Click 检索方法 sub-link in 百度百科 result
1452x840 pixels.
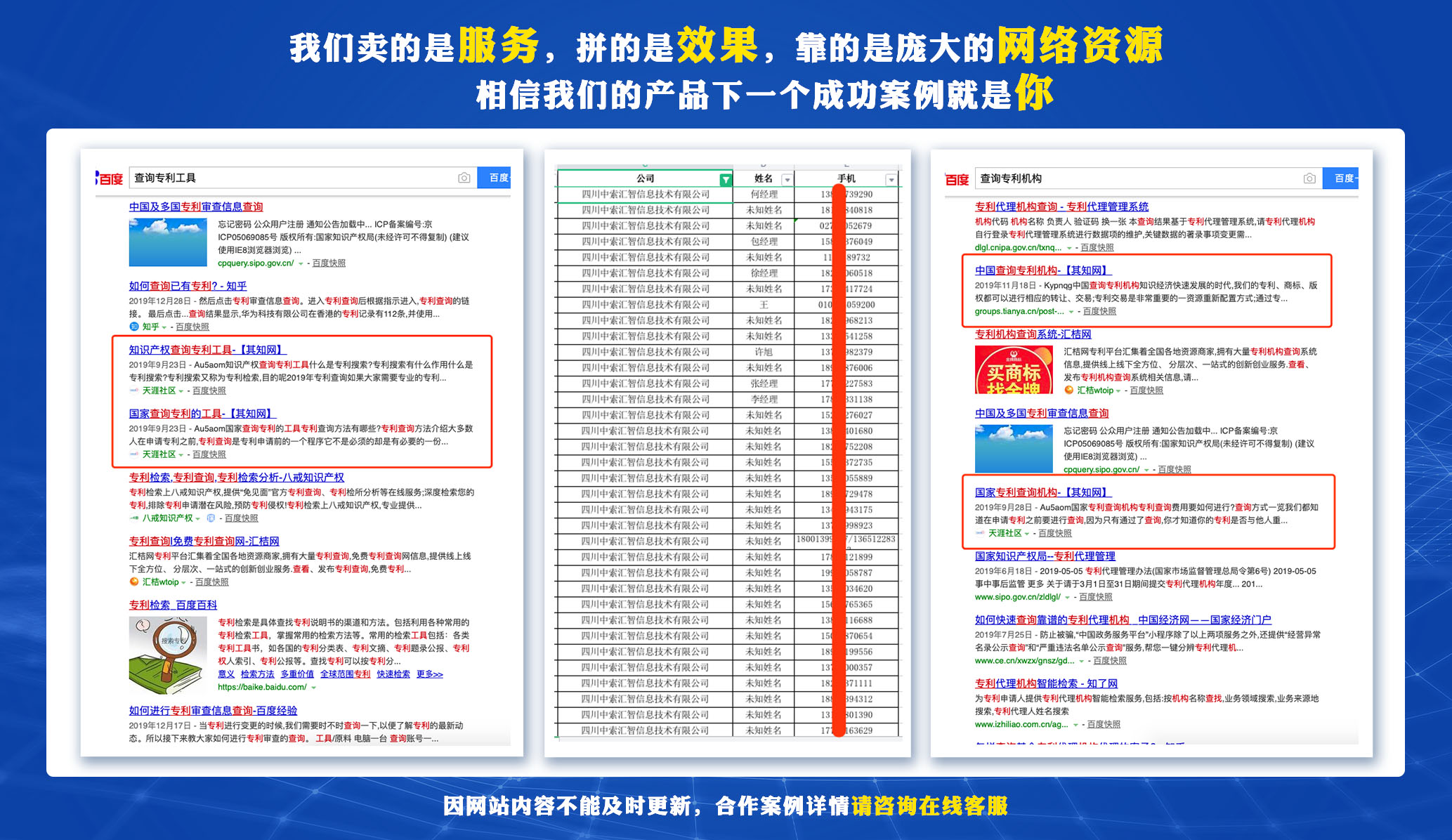click(257, 674)
